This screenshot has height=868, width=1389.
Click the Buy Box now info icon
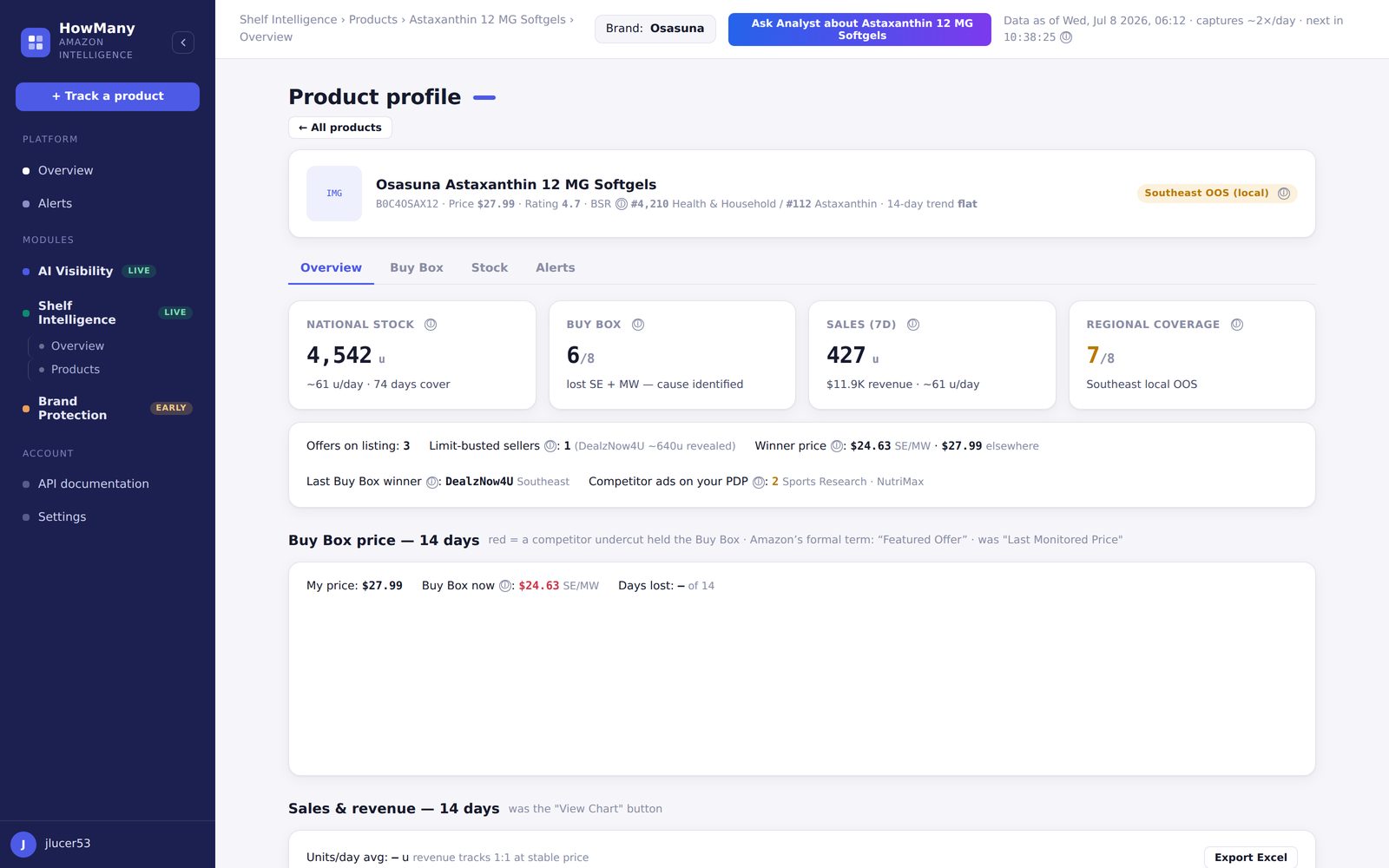coord(505,586)
